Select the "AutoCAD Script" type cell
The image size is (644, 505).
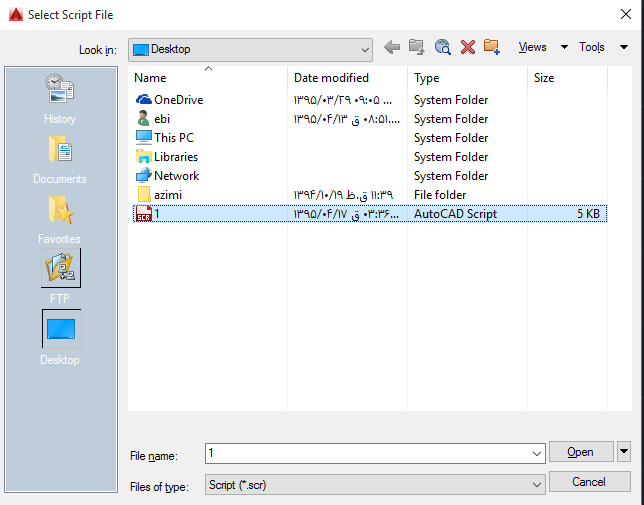455,214
